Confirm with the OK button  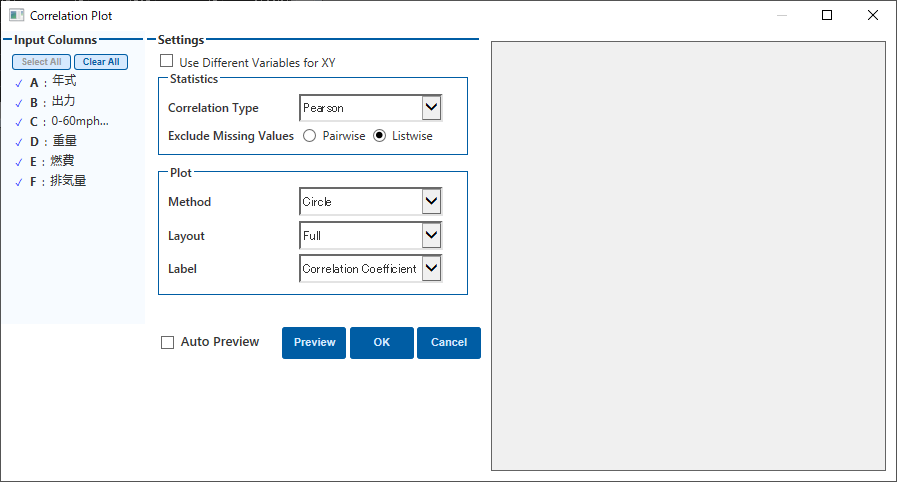(x=382, y=342)
